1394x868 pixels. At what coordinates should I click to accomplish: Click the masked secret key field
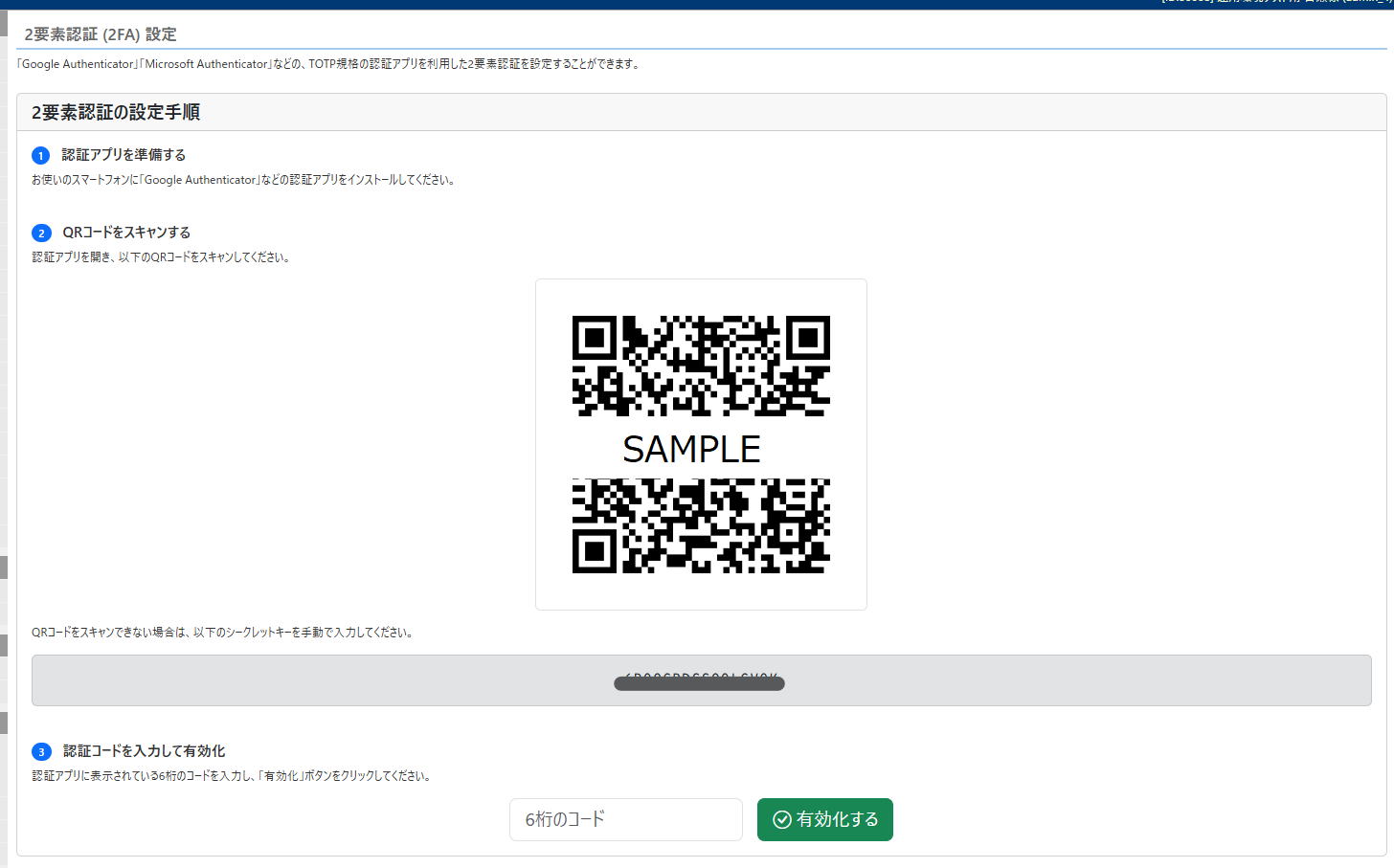(701, 680)
